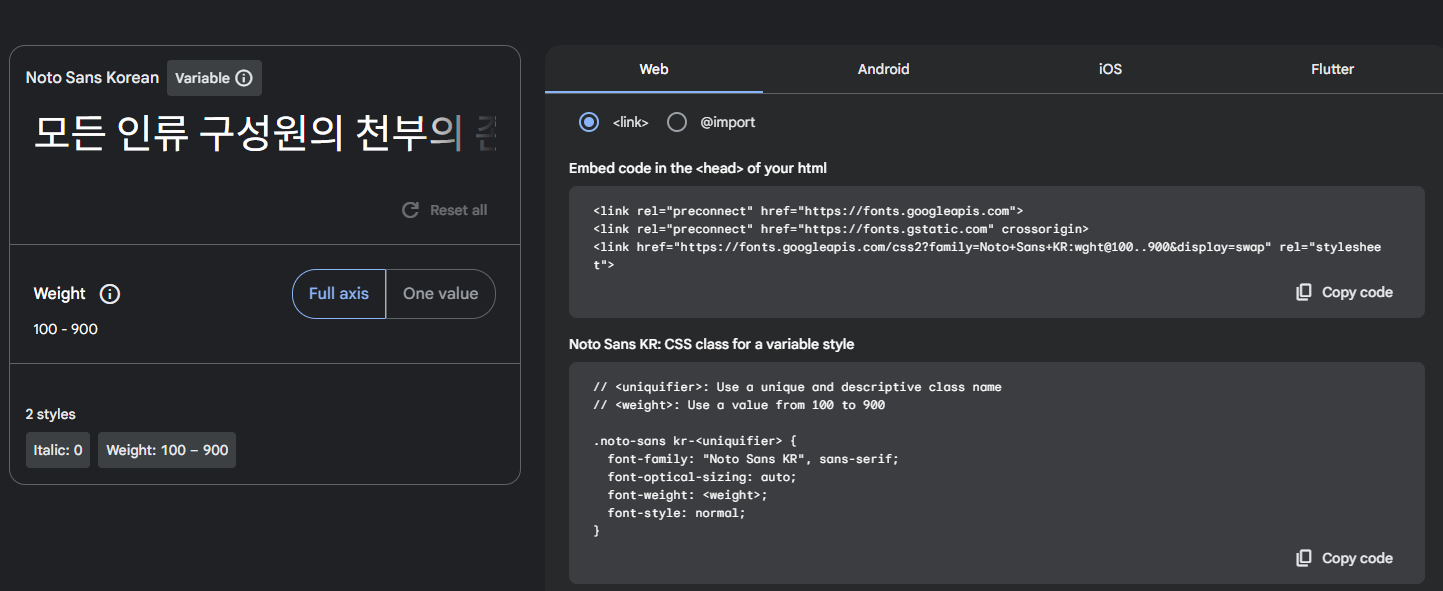Image resolution: width=1443 pixels, height=591 pixels.
Task: Click the fonts.gstatic.com crossorigin line
Action: [x=841, y=229]
